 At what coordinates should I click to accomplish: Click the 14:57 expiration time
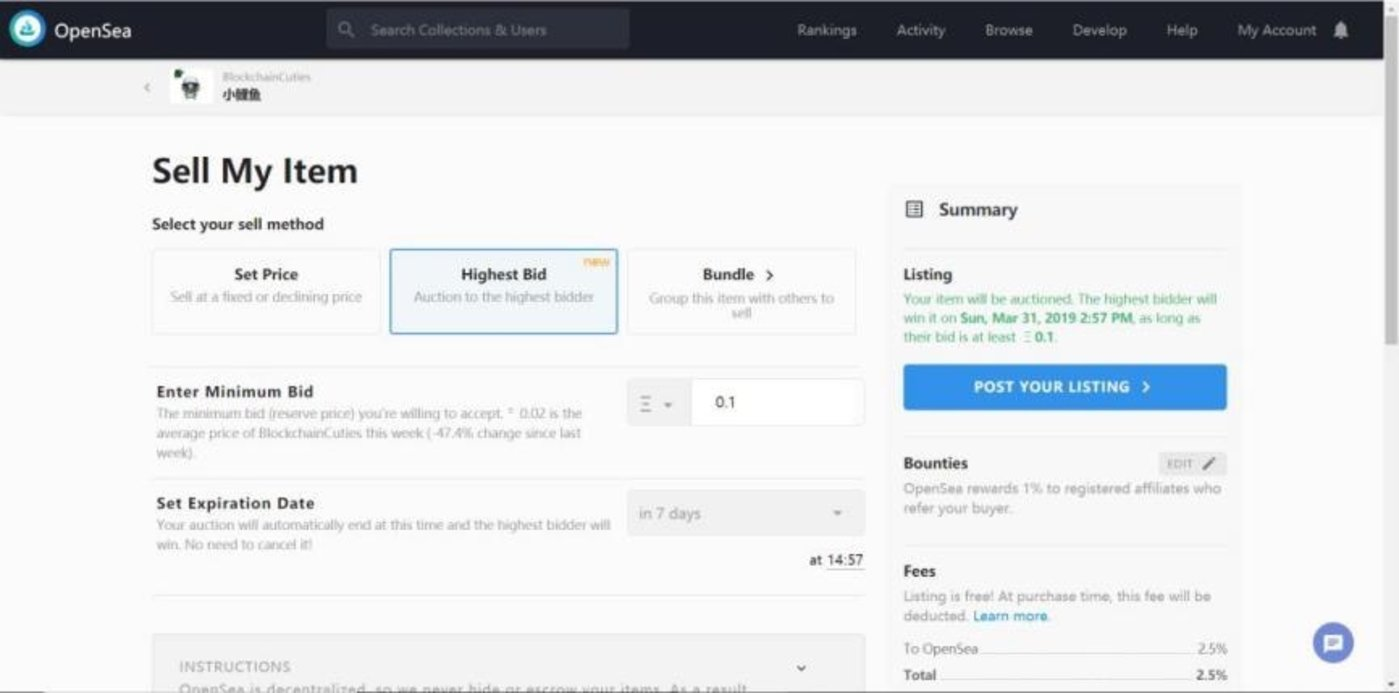coord(844,560)
